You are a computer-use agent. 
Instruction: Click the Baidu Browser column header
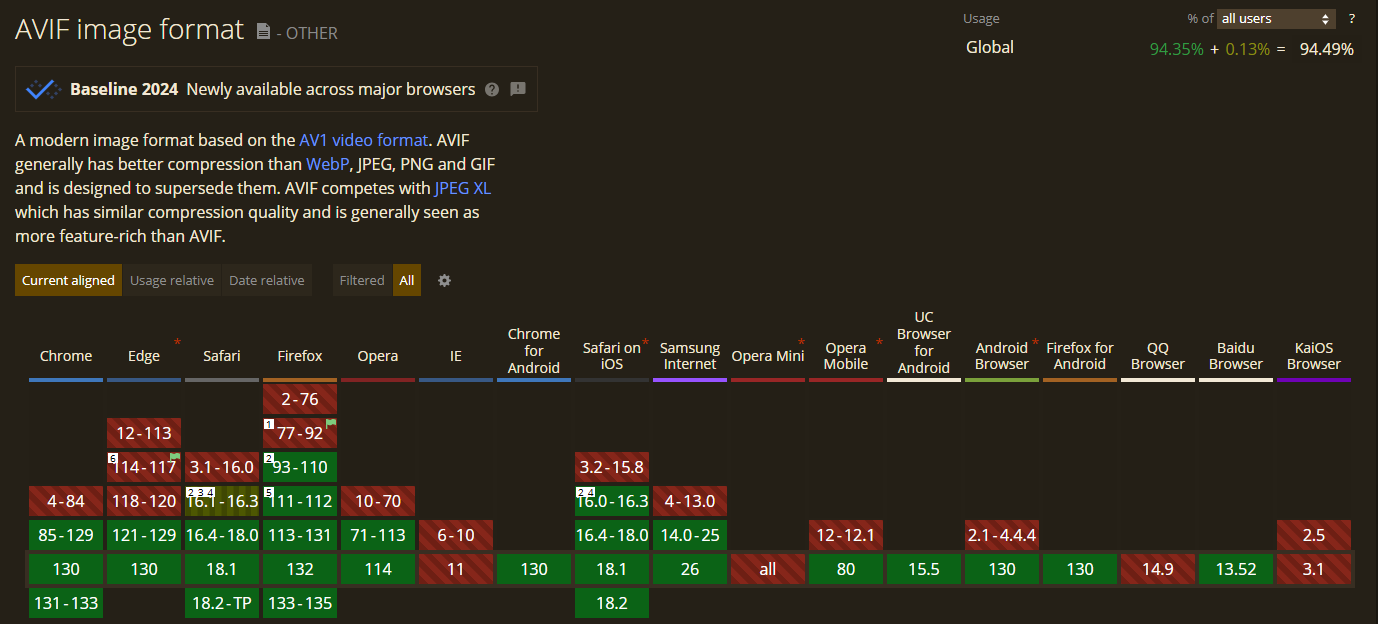coord(1236,356)
